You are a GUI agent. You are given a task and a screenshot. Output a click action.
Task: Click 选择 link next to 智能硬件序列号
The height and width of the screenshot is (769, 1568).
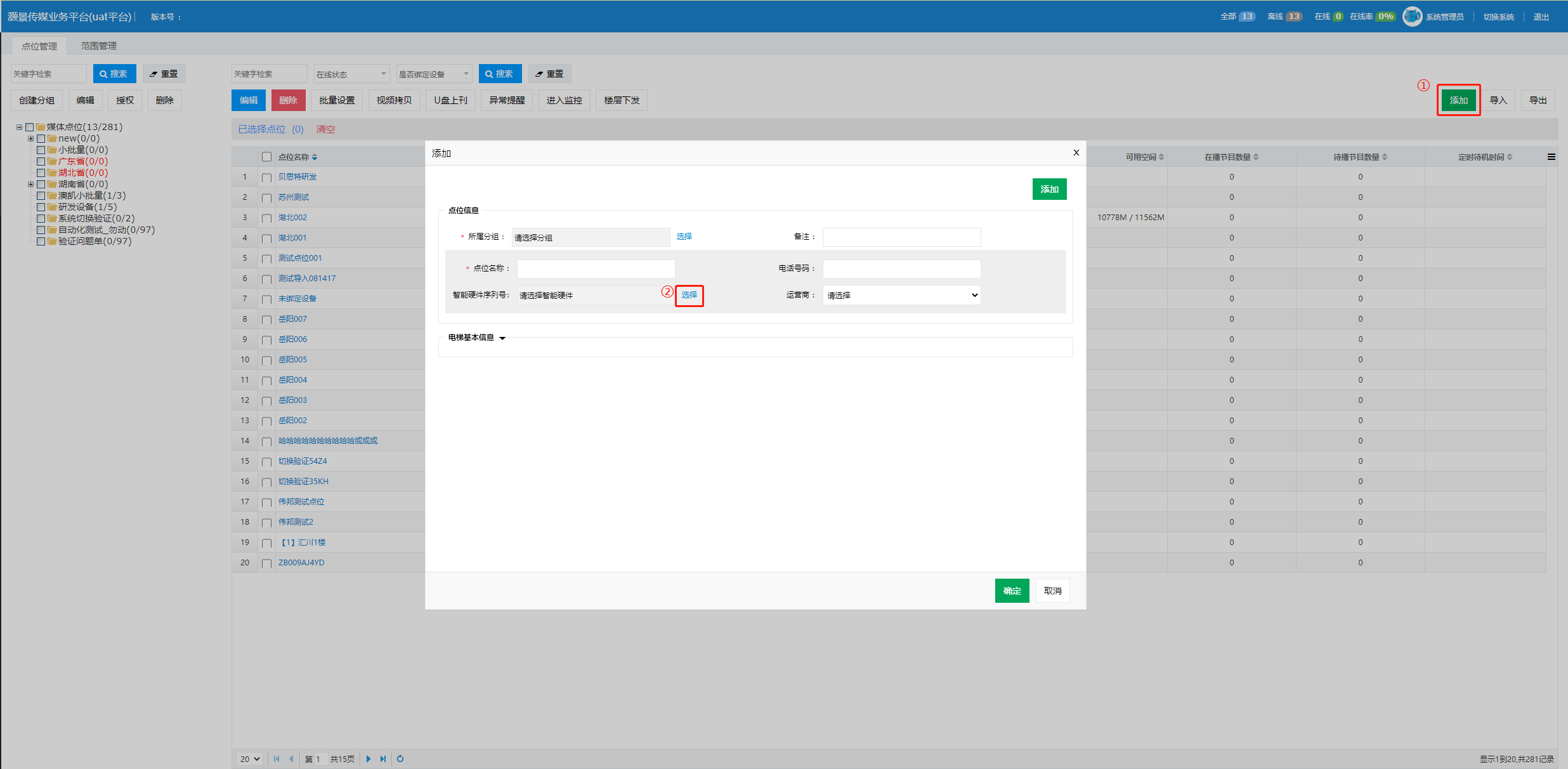[689, 295]
